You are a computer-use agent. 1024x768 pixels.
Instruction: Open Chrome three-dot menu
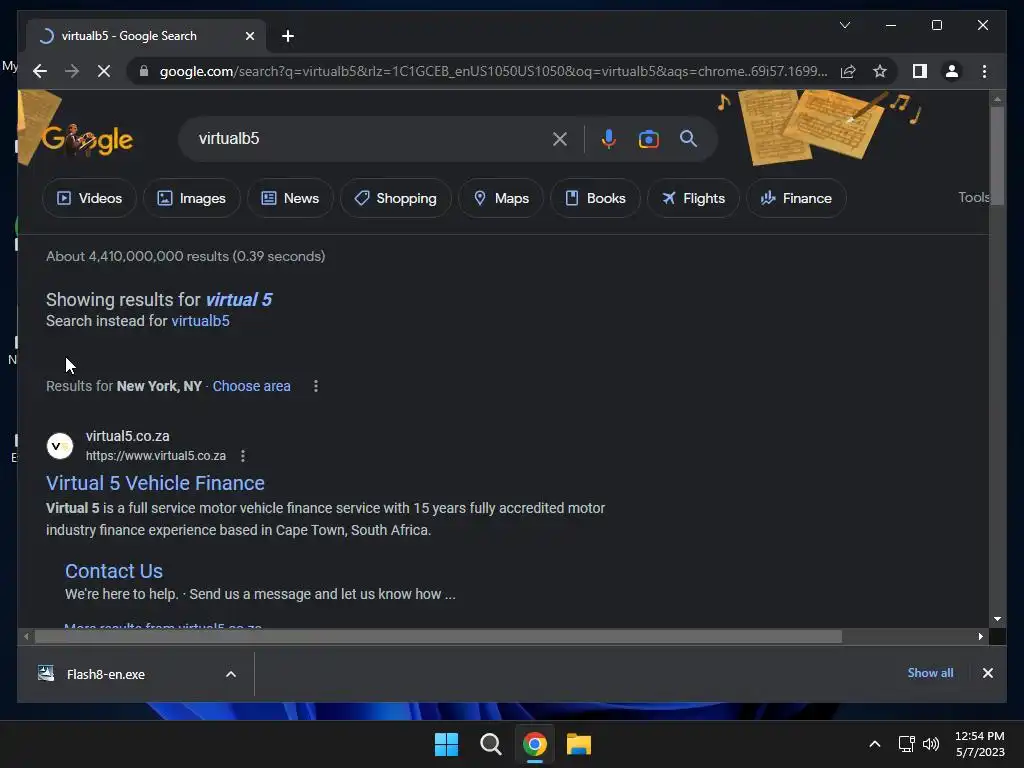(984, 71)
